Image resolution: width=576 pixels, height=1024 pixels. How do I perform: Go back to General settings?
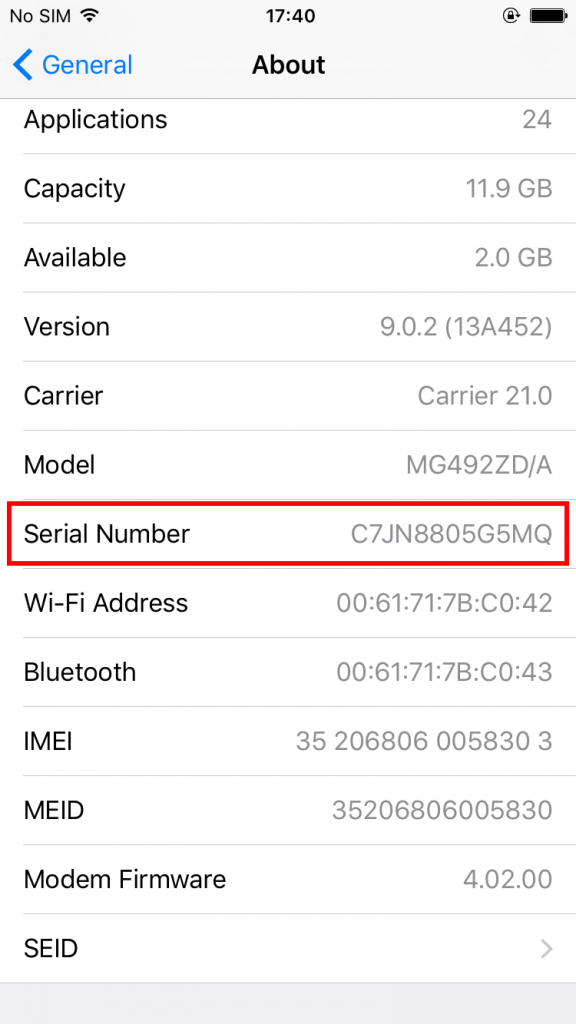pos(72,65)
